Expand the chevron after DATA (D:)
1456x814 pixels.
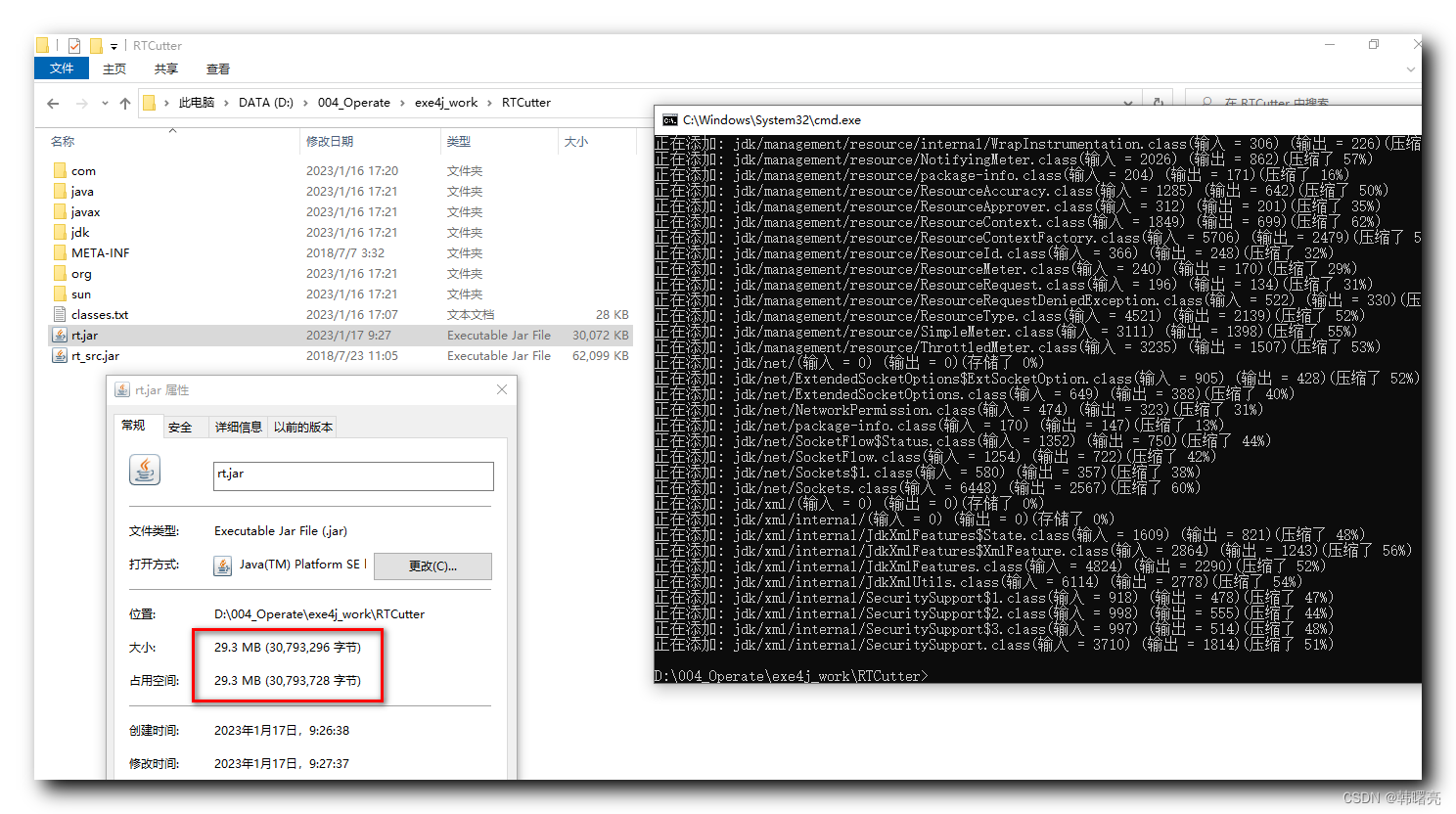click(x=305, y=103)
